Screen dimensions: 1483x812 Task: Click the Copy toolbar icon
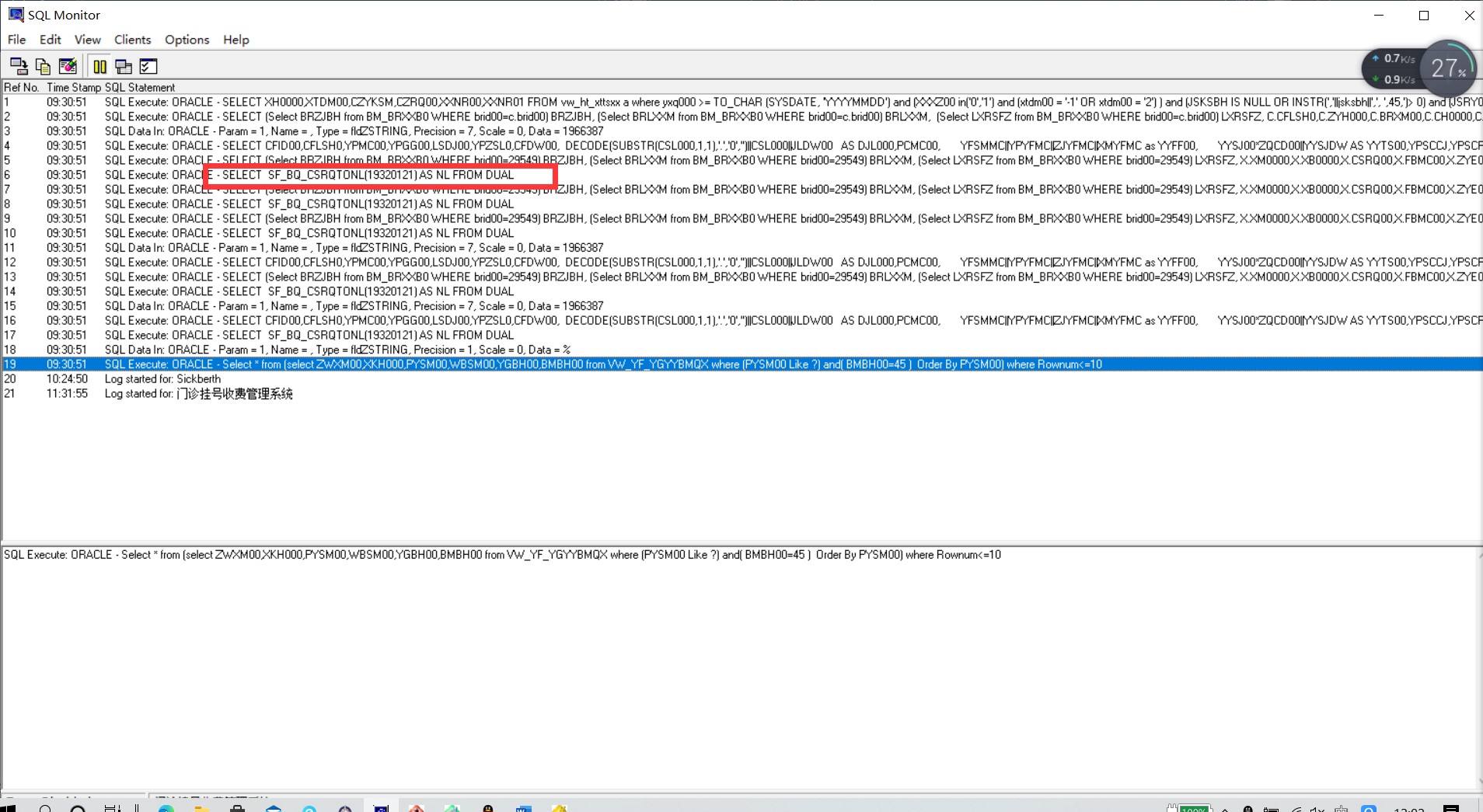[43, 67]
